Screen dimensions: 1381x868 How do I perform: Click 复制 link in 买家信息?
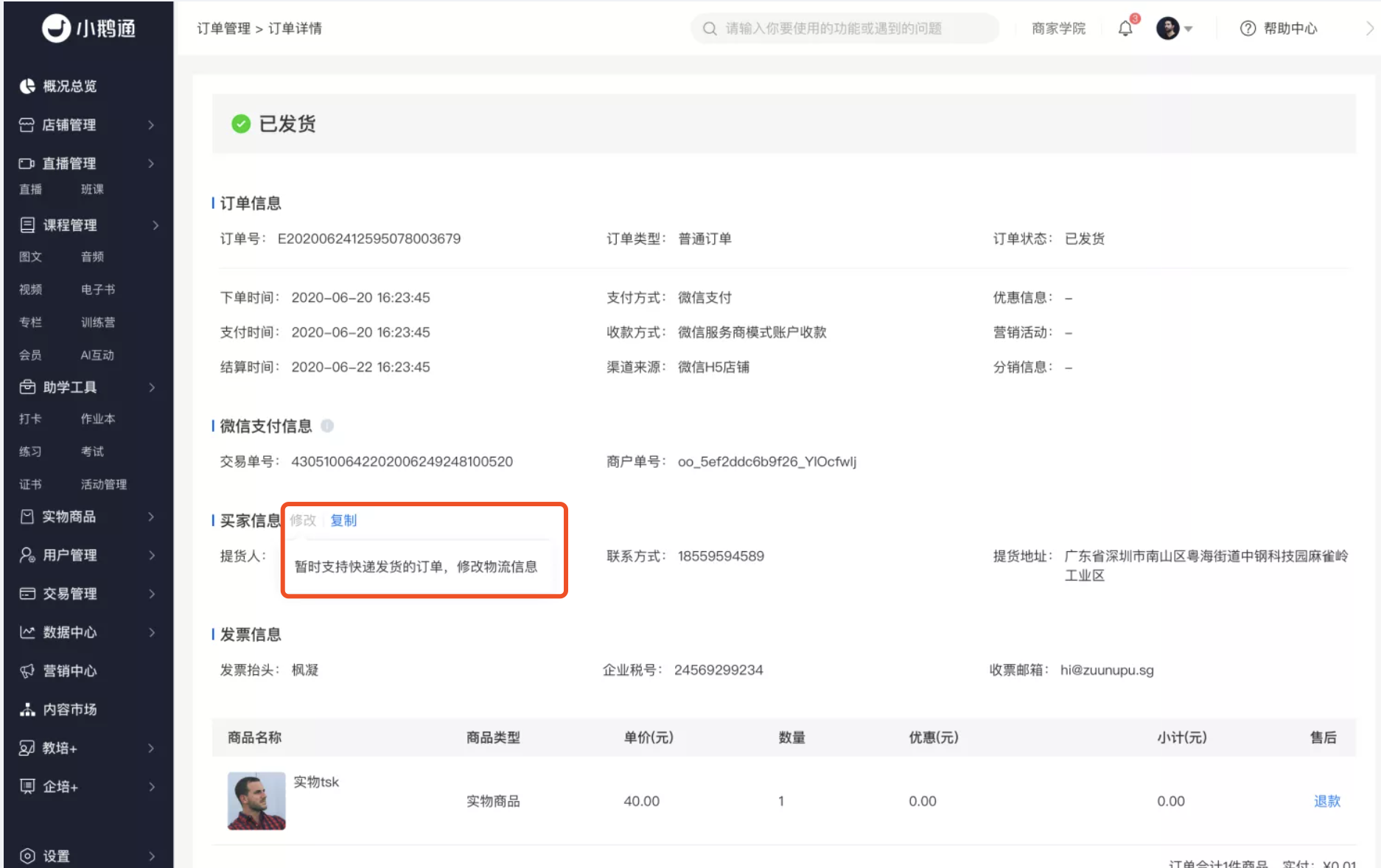343,520
